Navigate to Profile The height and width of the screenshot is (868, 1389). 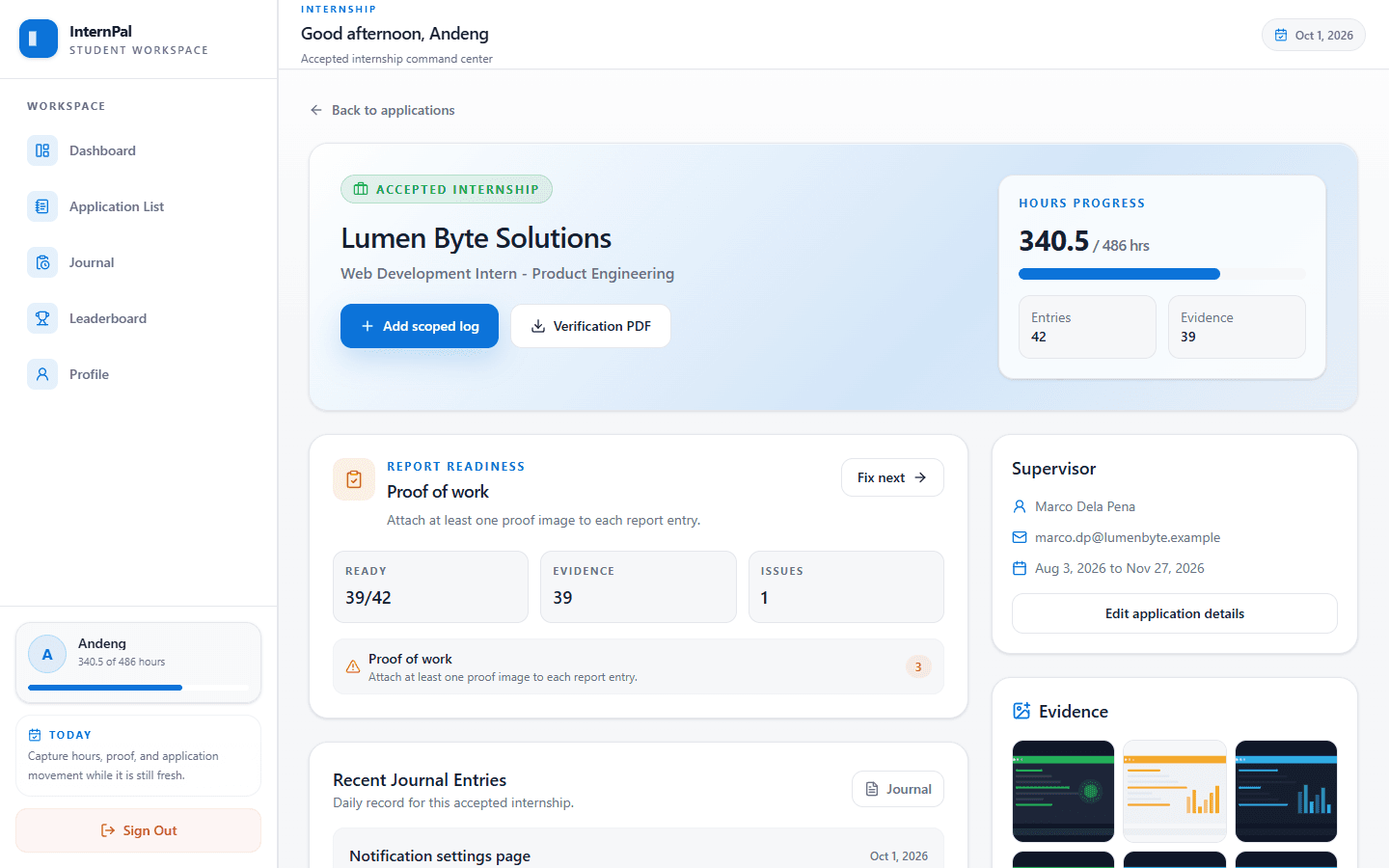point(139,374)
